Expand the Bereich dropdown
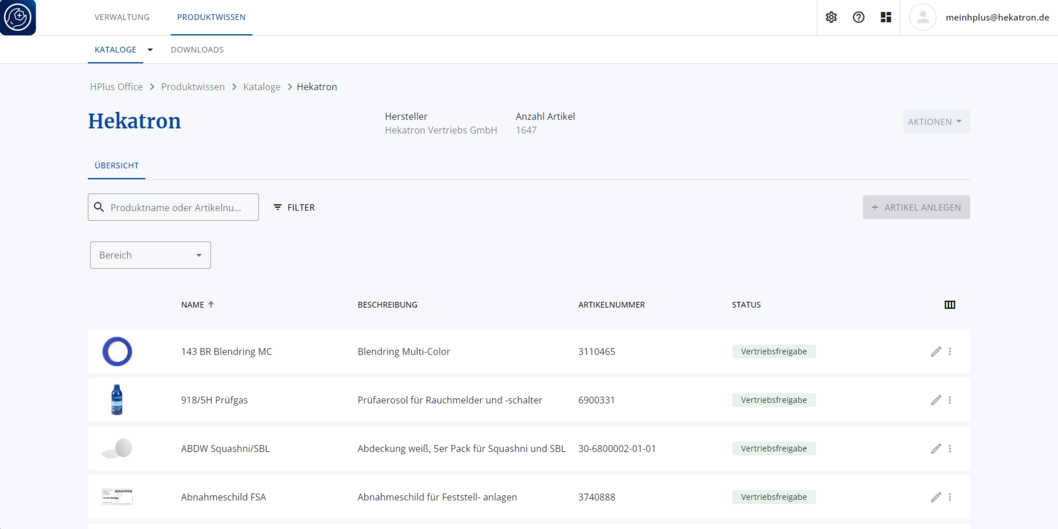The width and height of the screenshot is (1058, 529). 150,255
